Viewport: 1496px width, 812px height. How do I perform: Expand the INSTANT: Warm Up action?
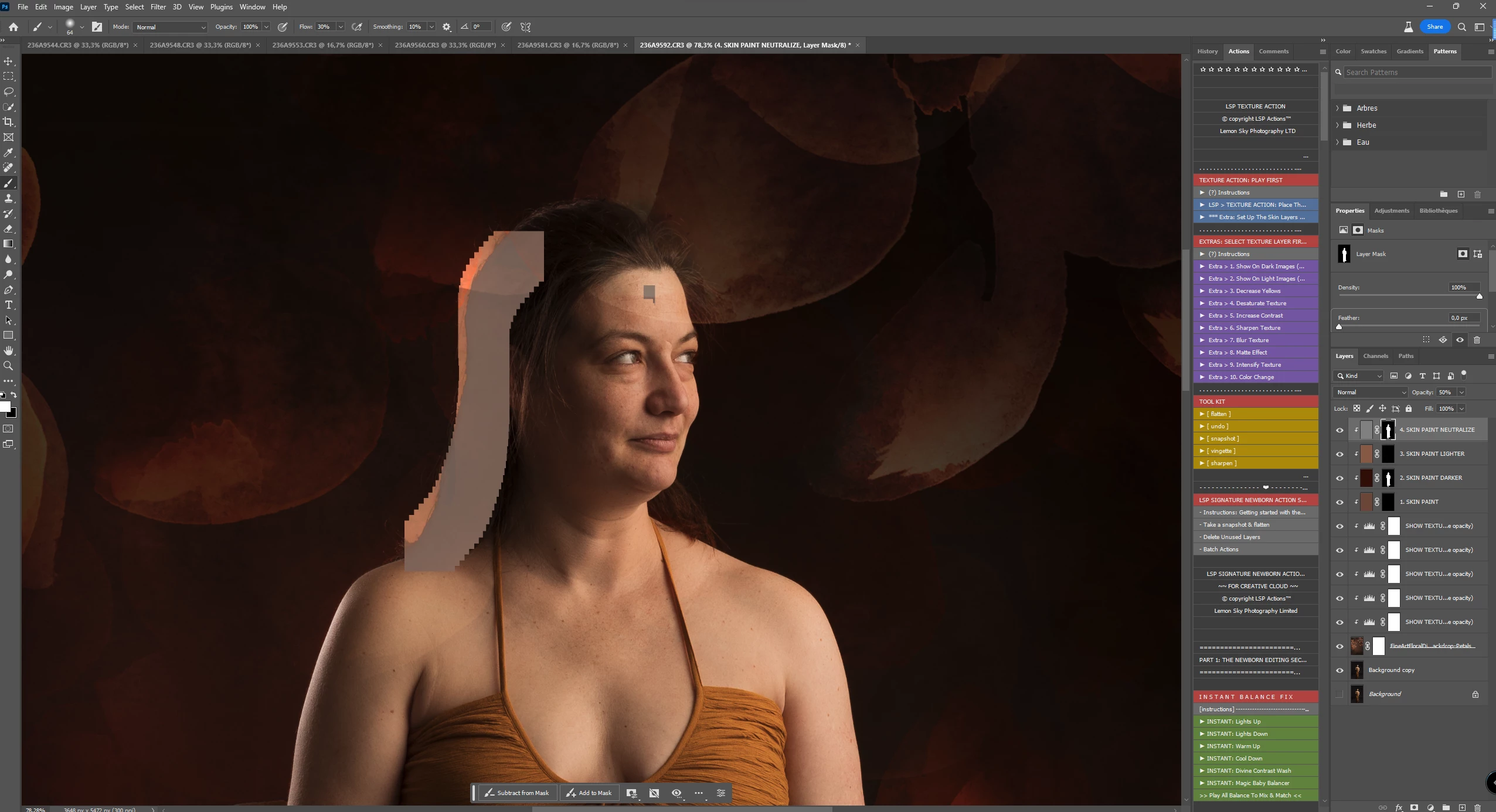point(1202,746)
